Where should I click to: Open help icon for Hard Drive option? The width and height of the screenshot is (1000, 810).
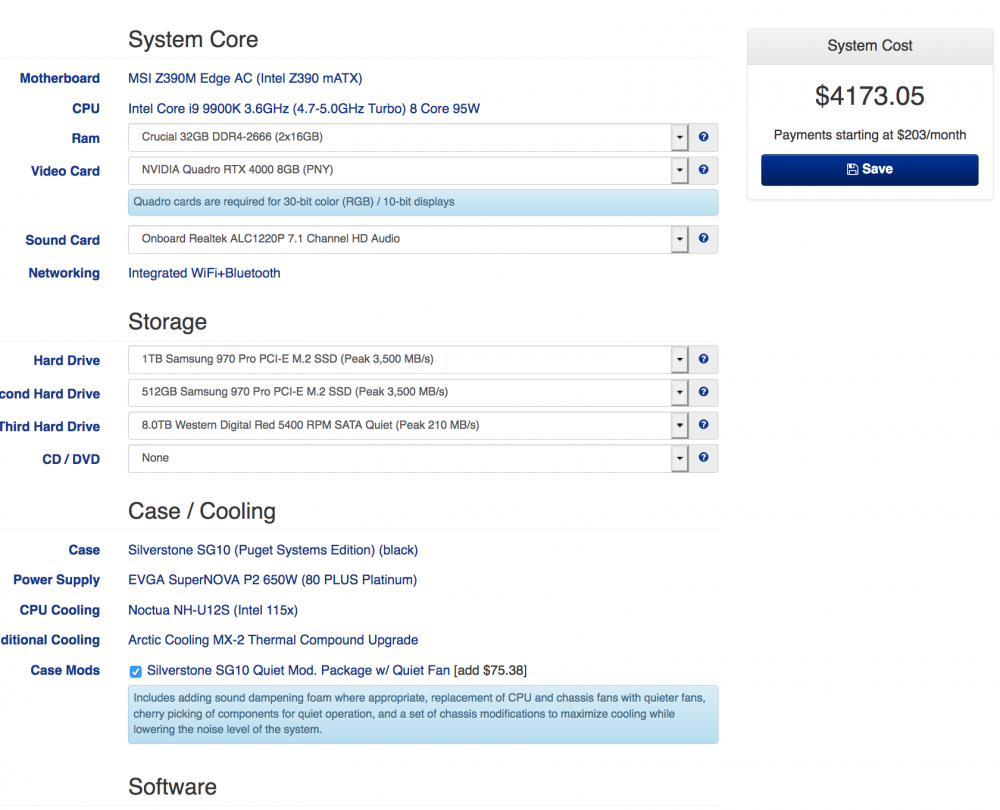(x=703, y=359)
